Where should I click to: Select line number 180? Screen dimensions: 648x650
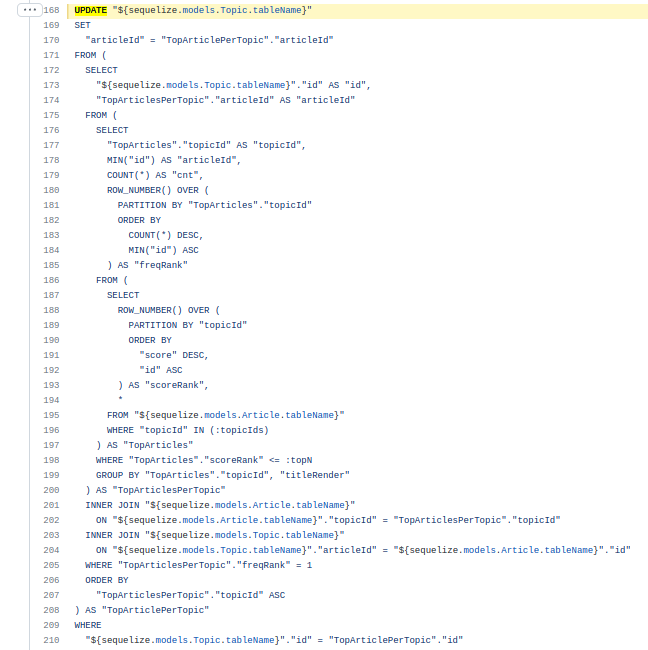(51, 190)
